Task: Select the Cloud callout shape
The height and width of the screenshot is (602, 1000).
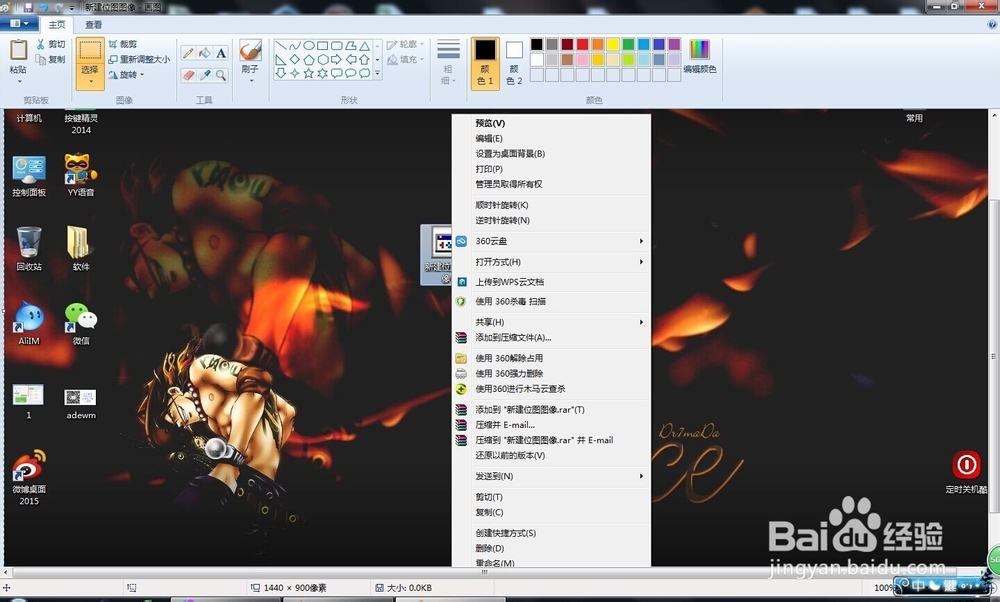Action: pyautogui.click(x=365, y=73)
